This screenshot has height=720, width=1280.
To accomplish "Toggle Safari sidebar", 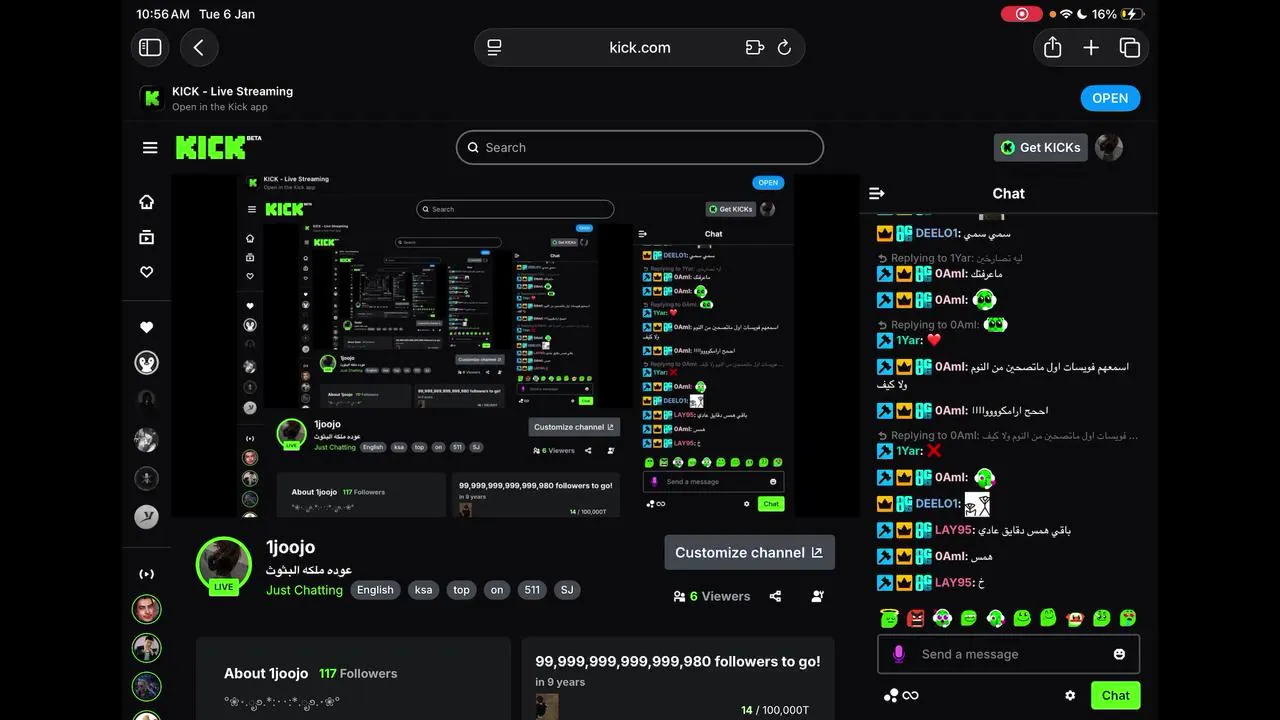I will point(150,47).
